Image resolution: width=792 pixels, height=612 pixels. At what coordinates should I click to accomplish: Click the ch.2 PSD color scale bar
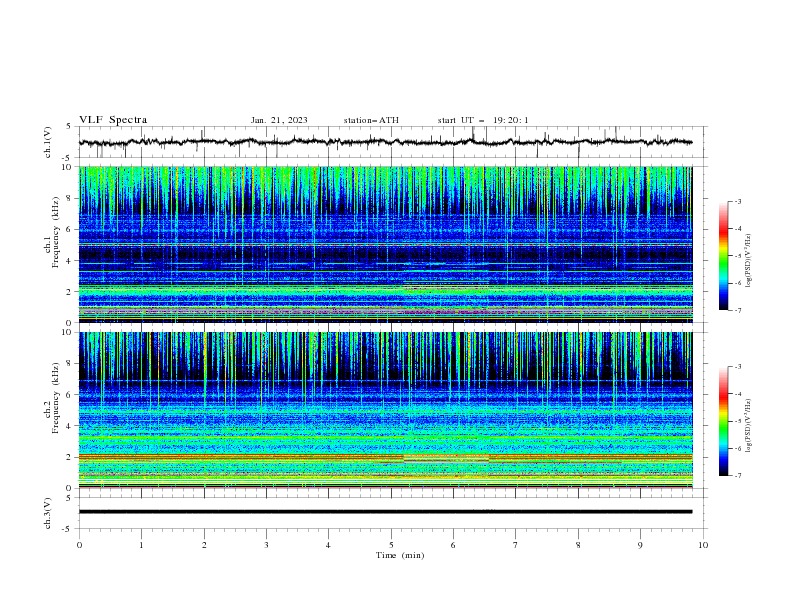click(x=724, y=421)
